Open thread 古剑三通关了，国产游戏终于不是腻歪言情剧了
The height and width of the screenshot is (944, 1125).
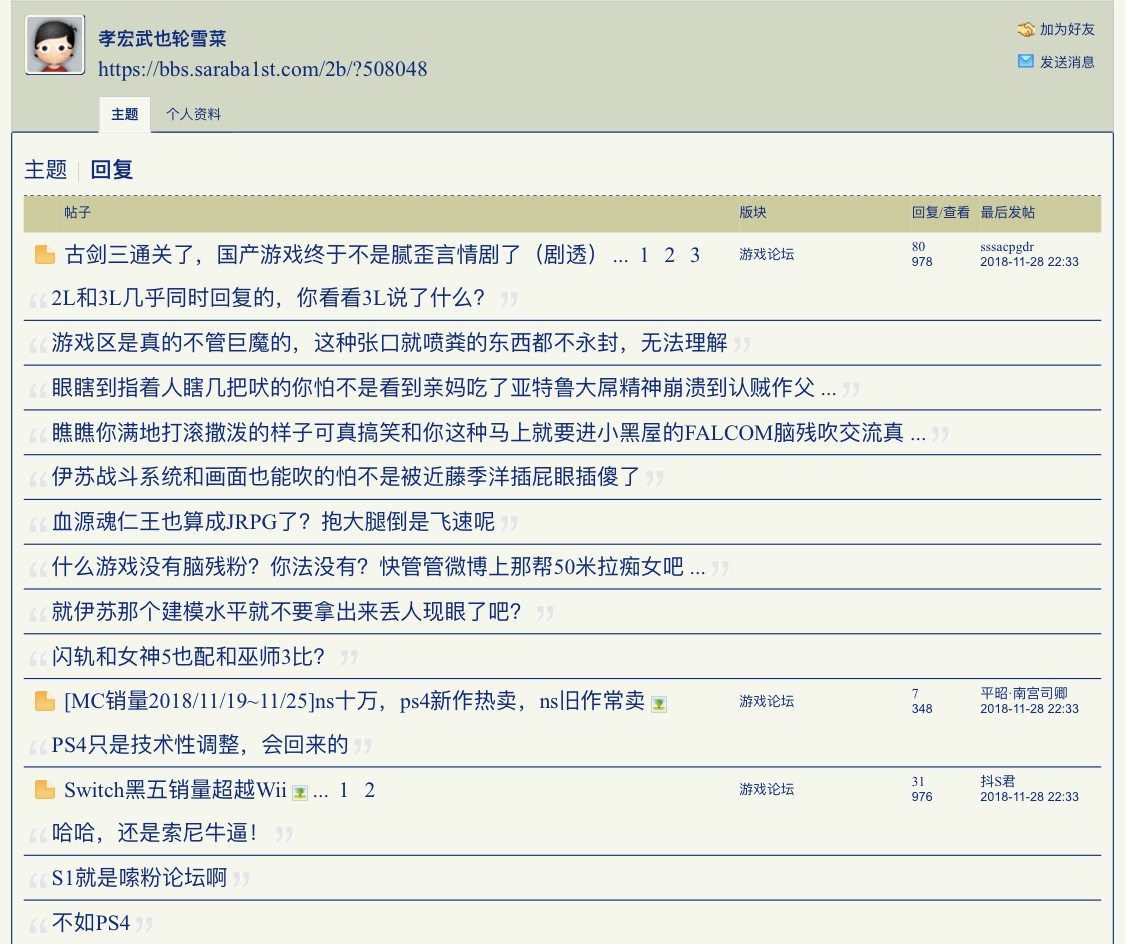tap(331, 254)
